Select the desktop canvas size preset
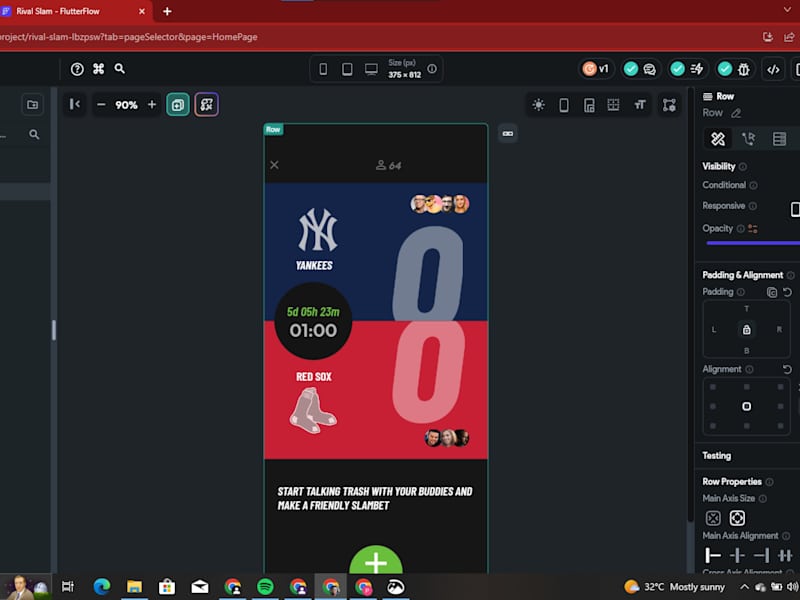This screenshot has width=800, height=600. pos(371,69)
